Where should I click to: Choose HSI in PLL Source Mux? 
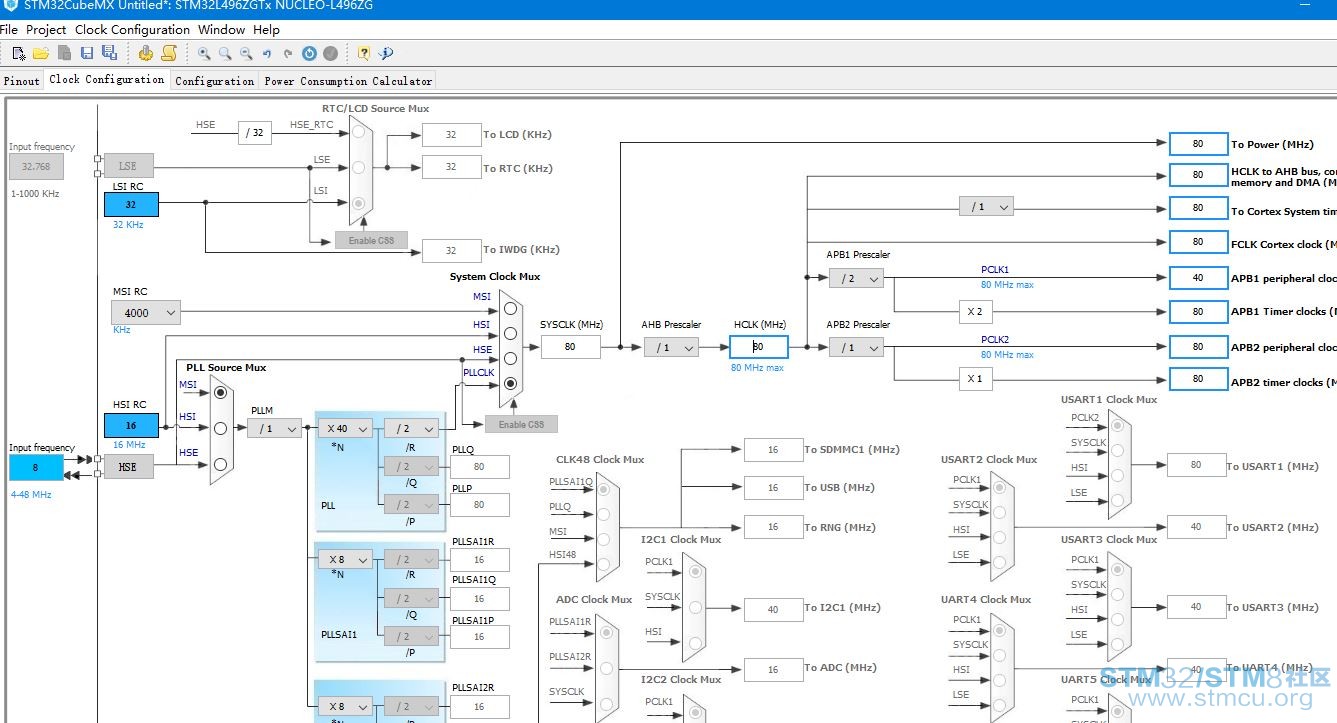(221, 428)
